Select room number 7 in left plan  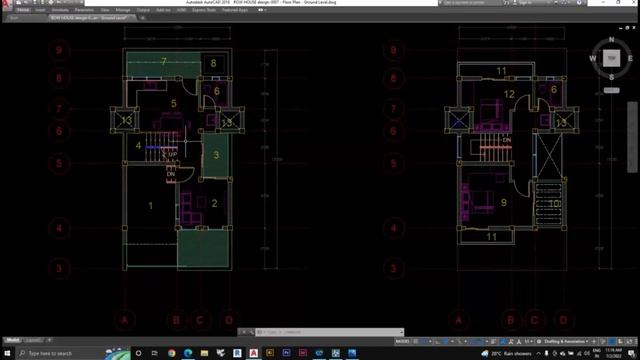164,61
